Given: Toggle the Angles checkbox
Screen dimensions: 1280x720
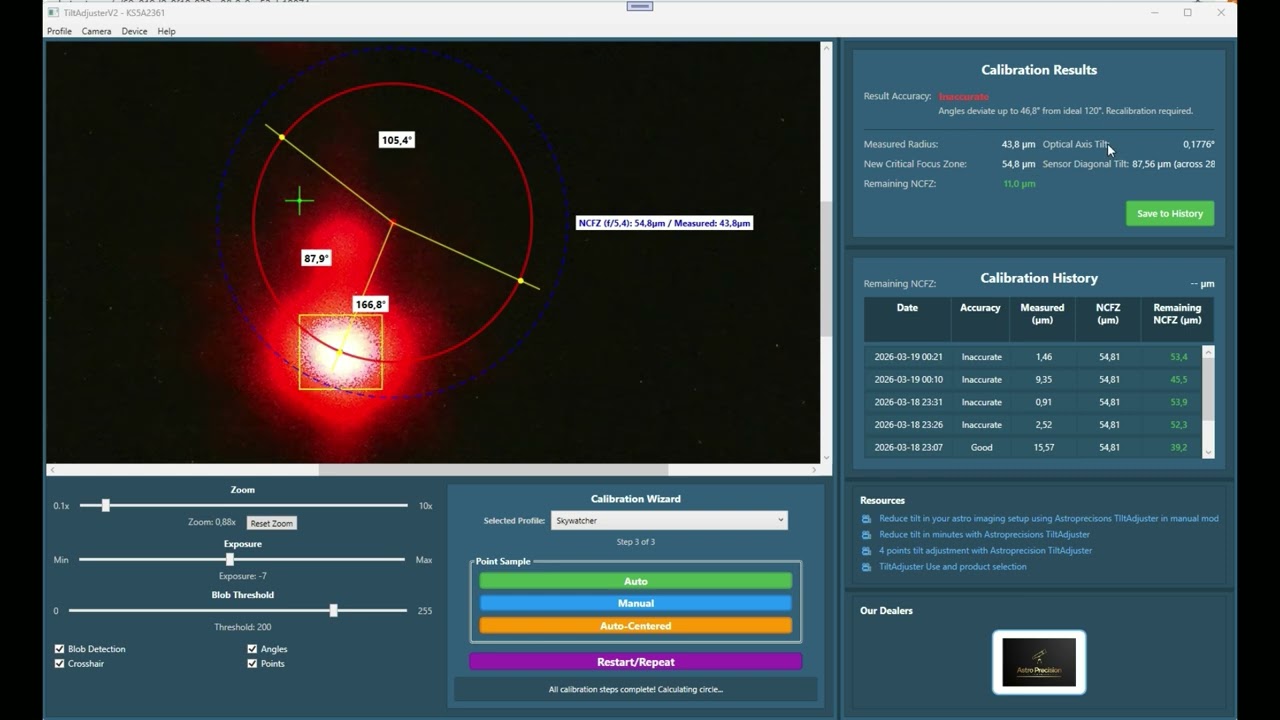Looking at the screenshot, I should click(252, 649).
